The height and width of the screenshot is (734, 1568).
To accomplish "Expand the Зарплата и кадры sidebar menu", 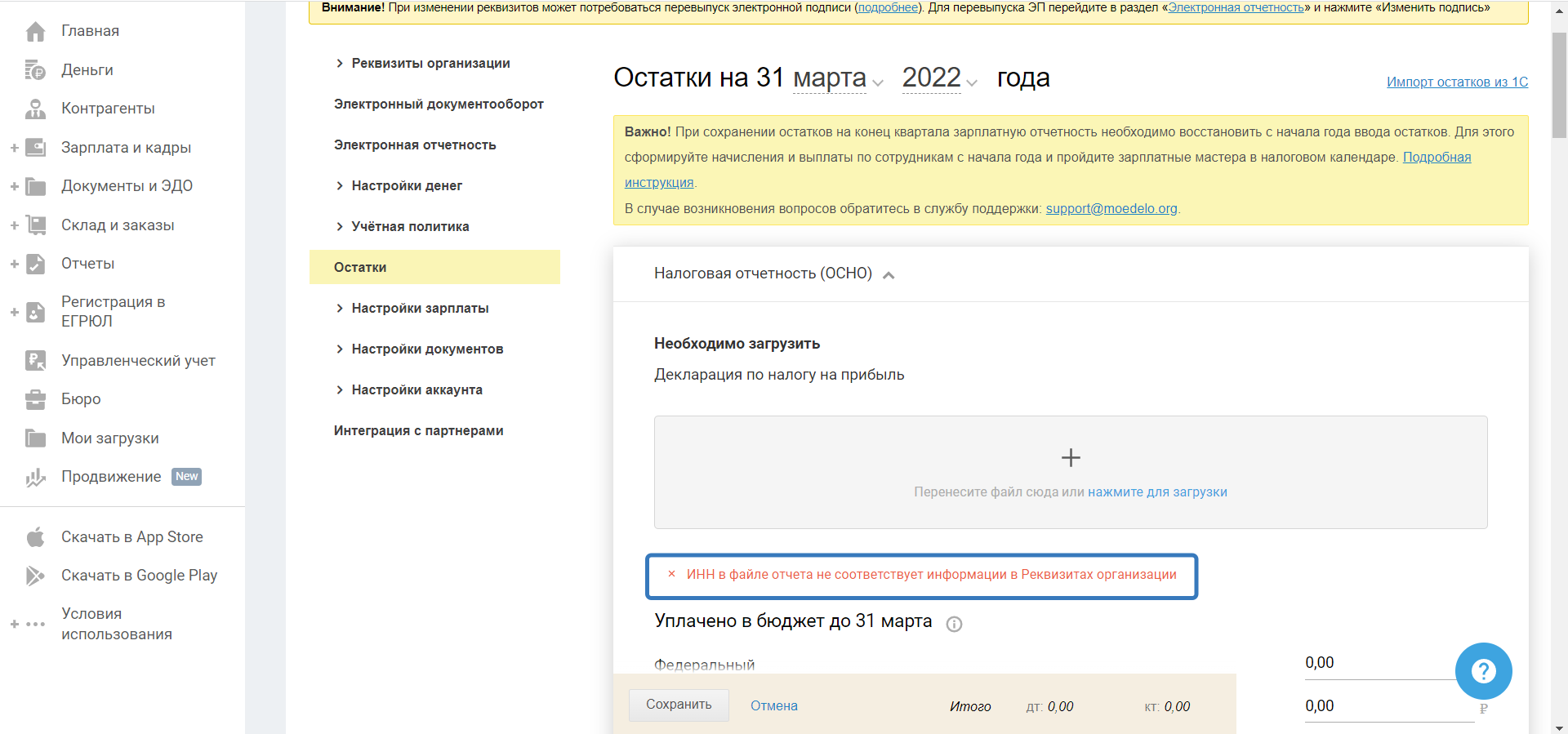I will click(x=14, y=148).
